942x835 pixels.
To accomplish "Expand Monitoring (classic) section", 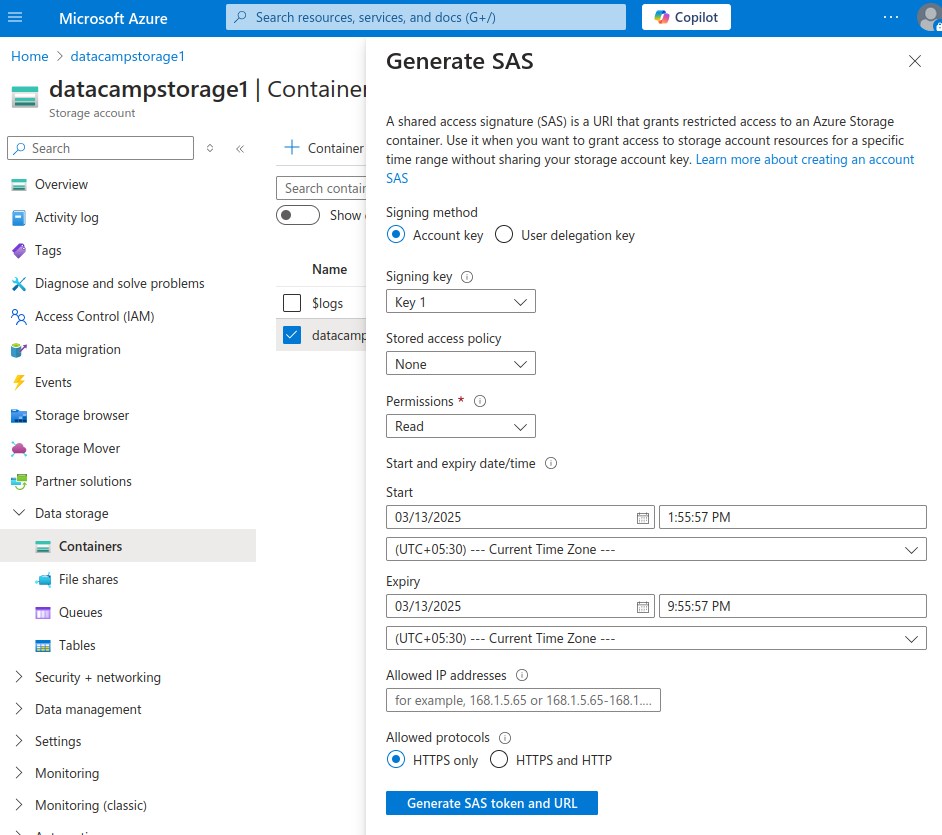I will [x=19, y=804].
